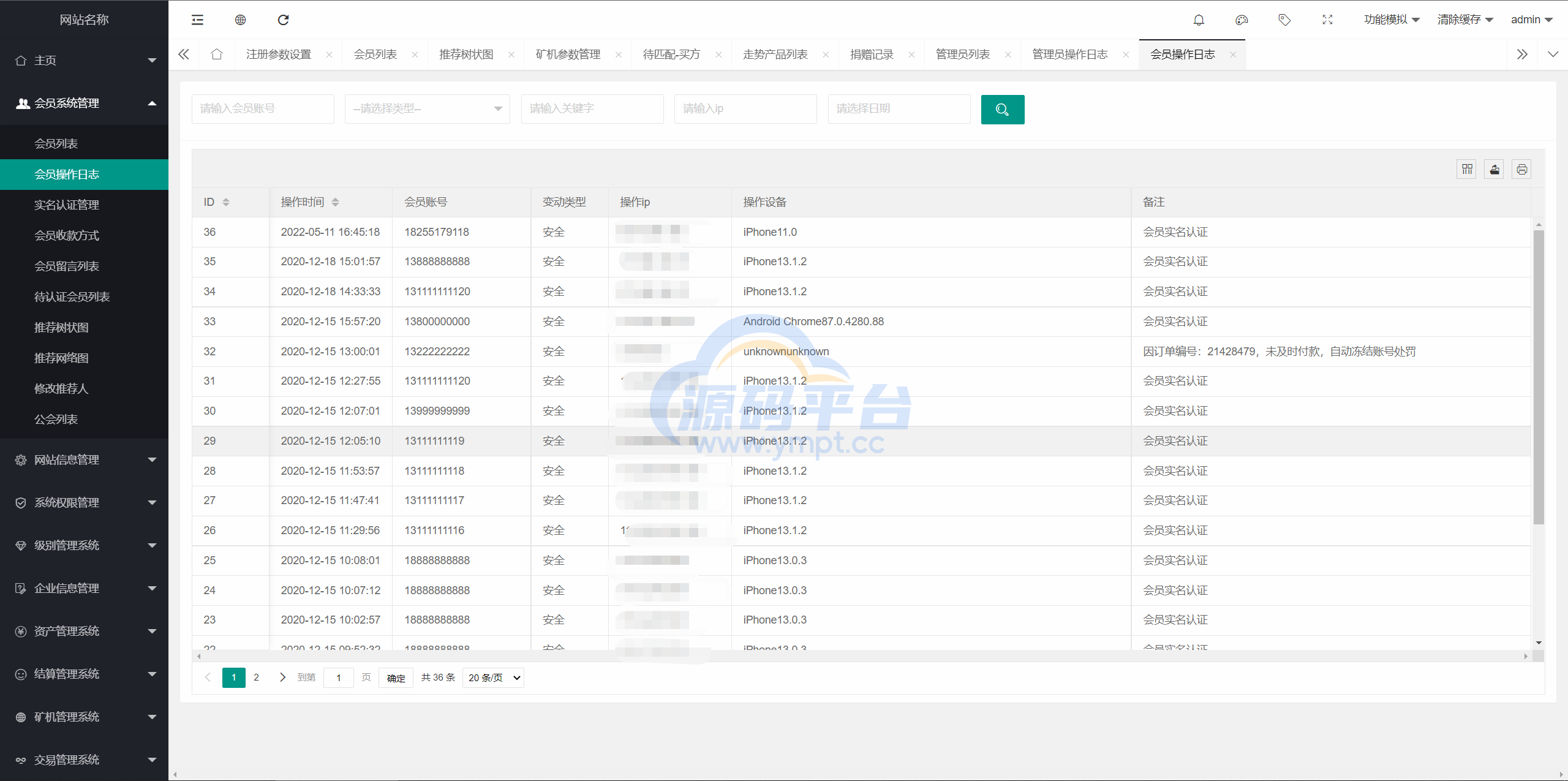Open the tab options dropdown chevron
The image size is (1568, 781).
click(x=1553, y=55)
